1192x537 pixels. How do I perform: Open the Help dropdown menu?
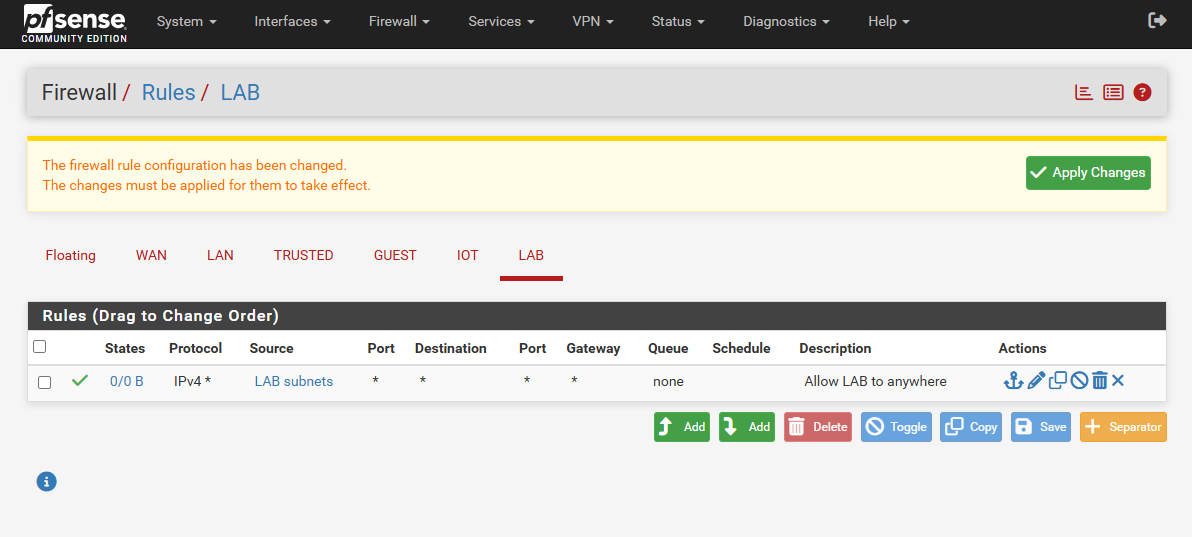[x=889, y=22]
